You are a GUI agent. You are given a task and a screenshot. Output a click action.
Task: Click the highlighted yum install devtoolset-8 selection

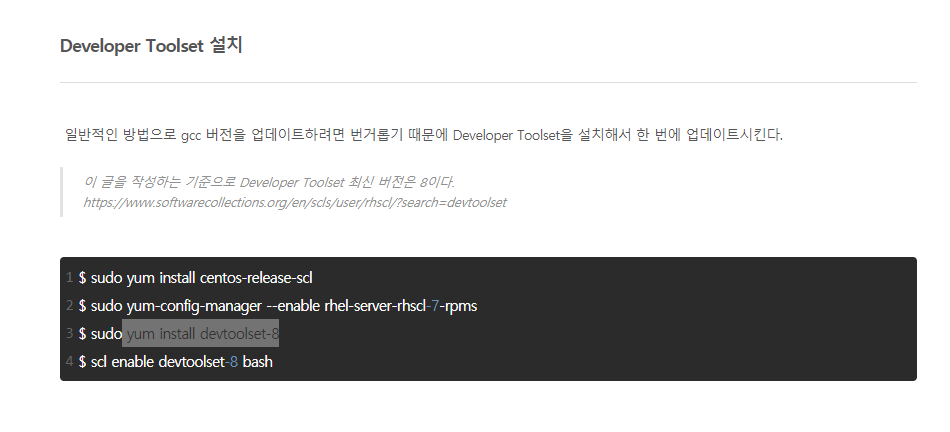[x=201, y=333]
